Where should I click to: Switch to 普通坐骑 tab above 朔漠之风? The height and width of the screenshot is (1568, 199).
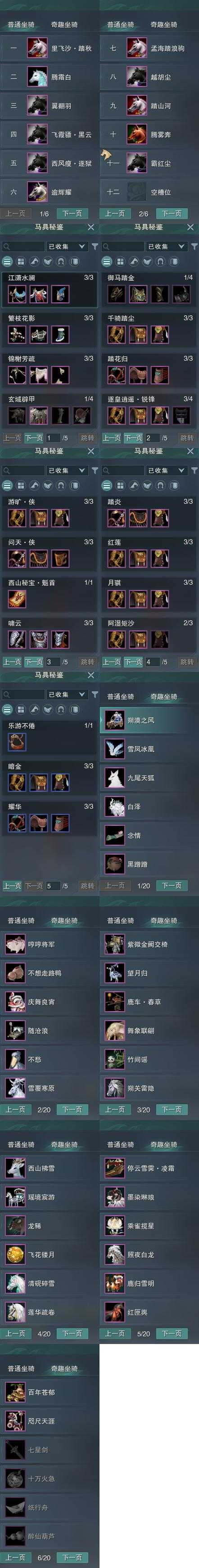pyautogui.click(x=121, y=697)
